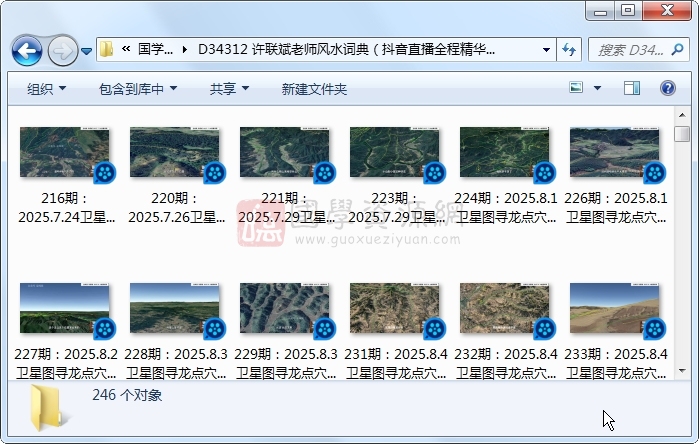Select the 226期 video thumbnail
Screen dimensions: 699x444
pyautogui.click(x=614, y=152)
